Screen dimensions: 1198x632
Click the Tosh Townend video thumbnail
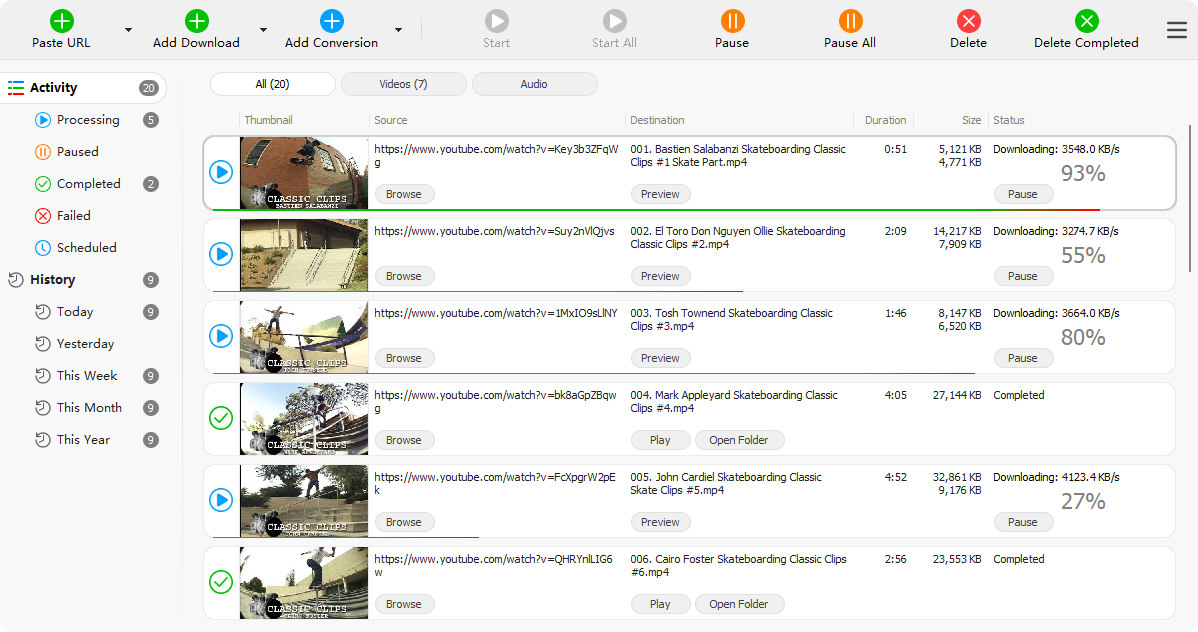point(304,337)
